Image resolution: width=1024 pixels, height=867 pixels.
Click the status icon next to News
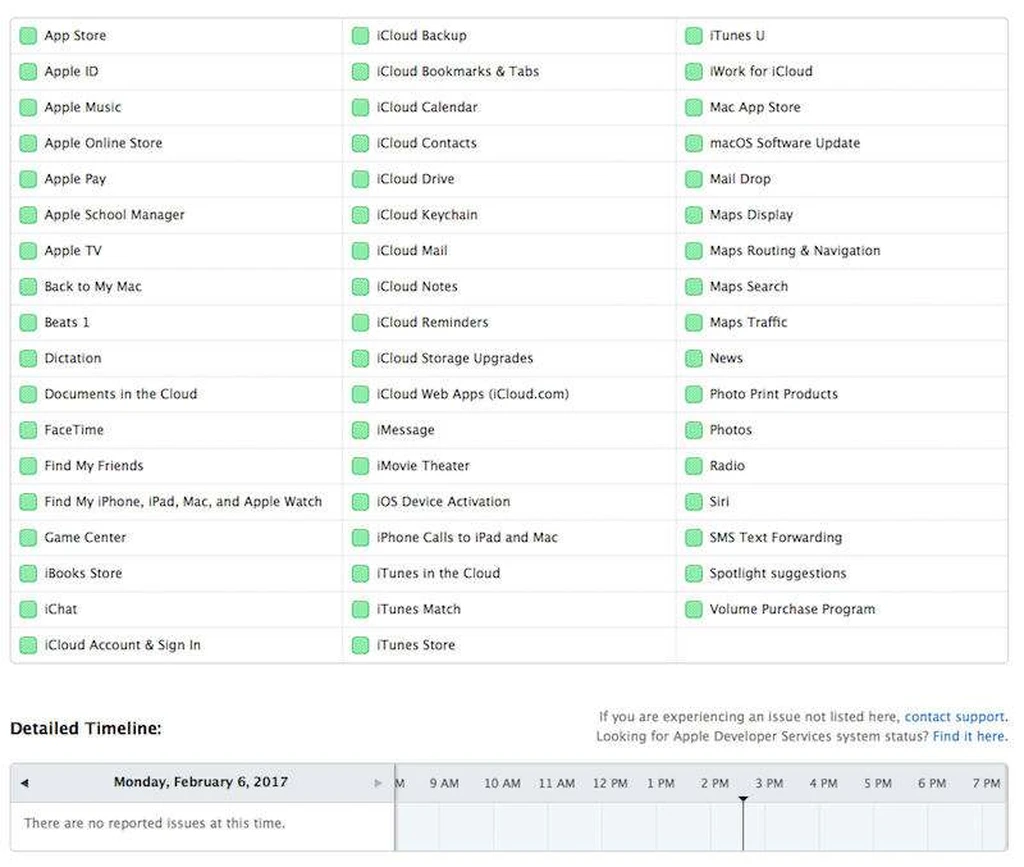[x=694, y=358]
